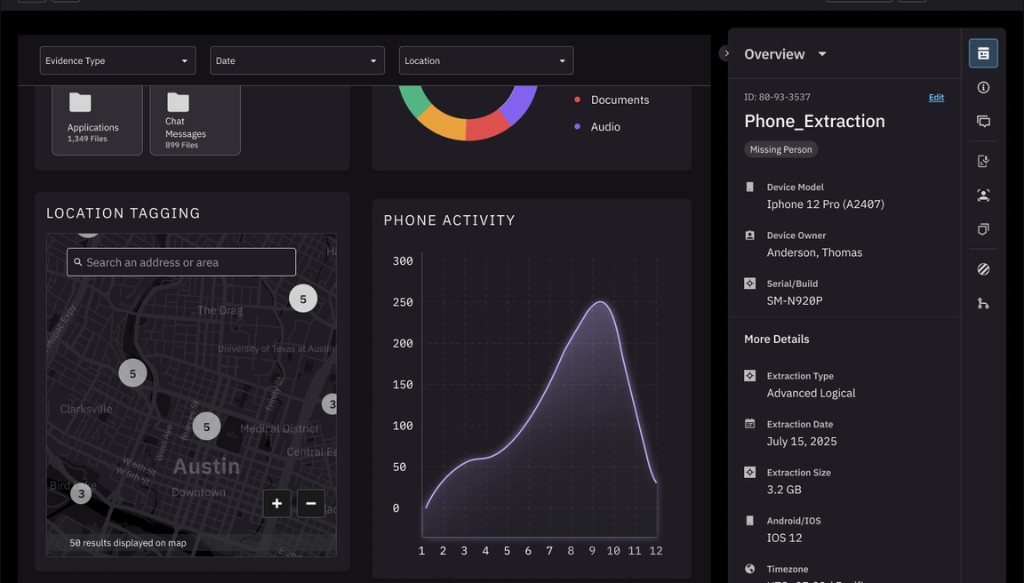Select the device export icon in the sidebar

[x=983, y=160]
